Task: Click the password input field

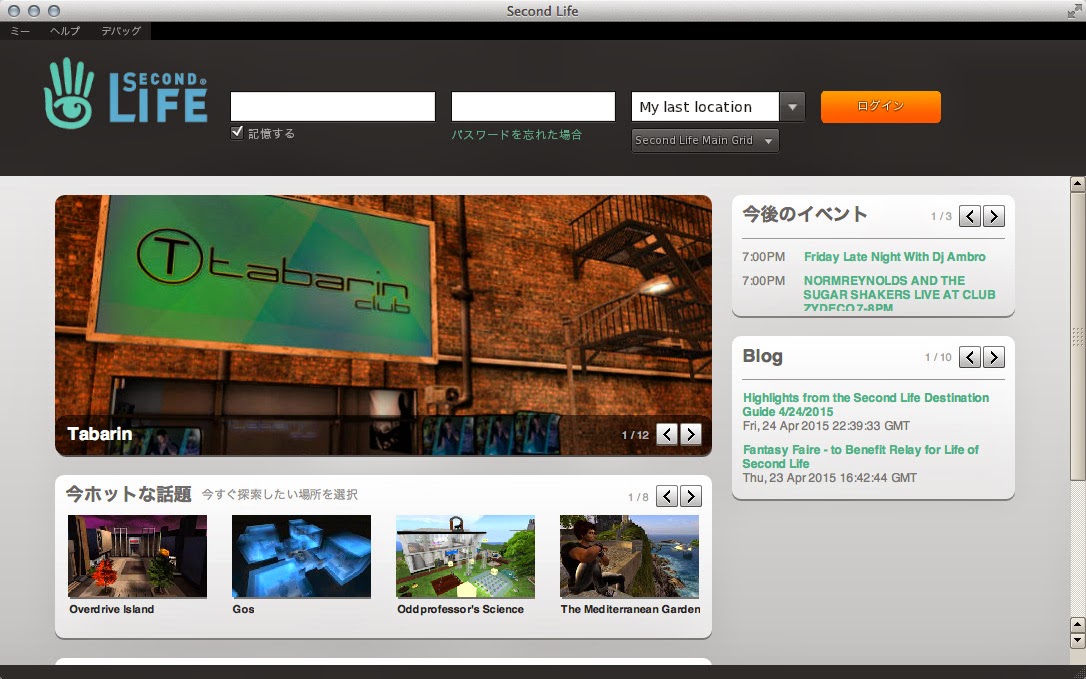Action: [x=533, y=107]
